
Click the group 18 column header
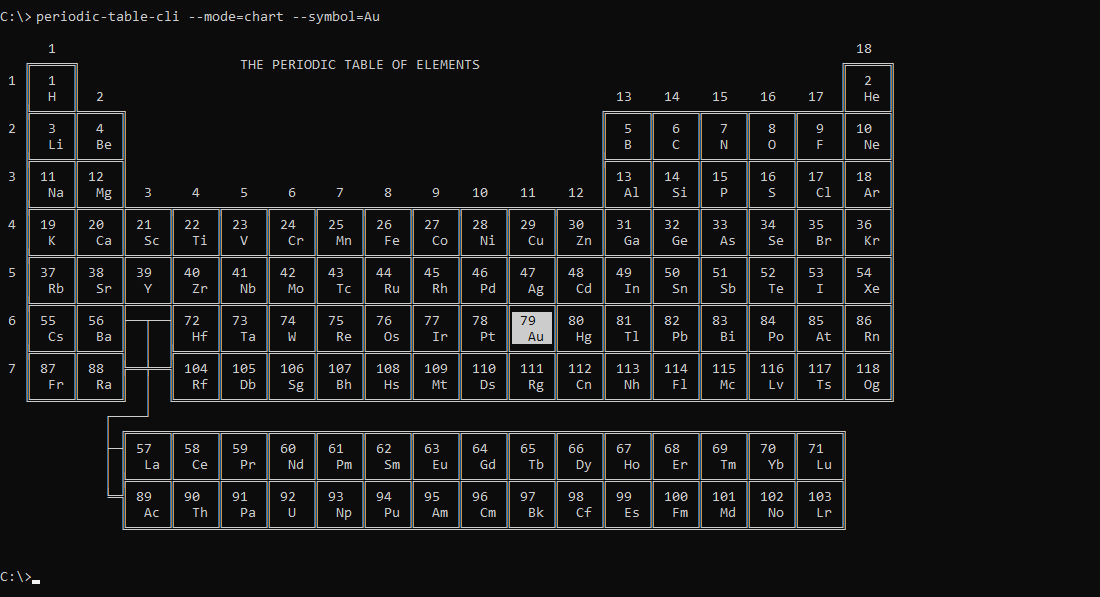coord(864,48)
